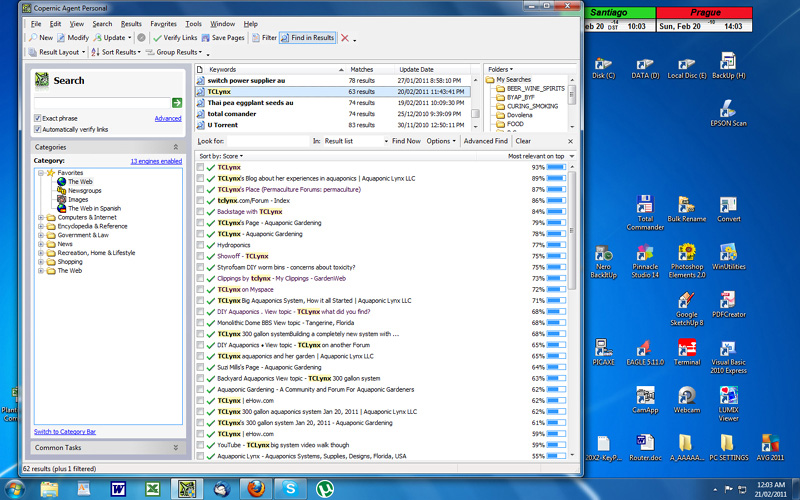Uncheck Automatically verify links checkbox

[38, 129]
